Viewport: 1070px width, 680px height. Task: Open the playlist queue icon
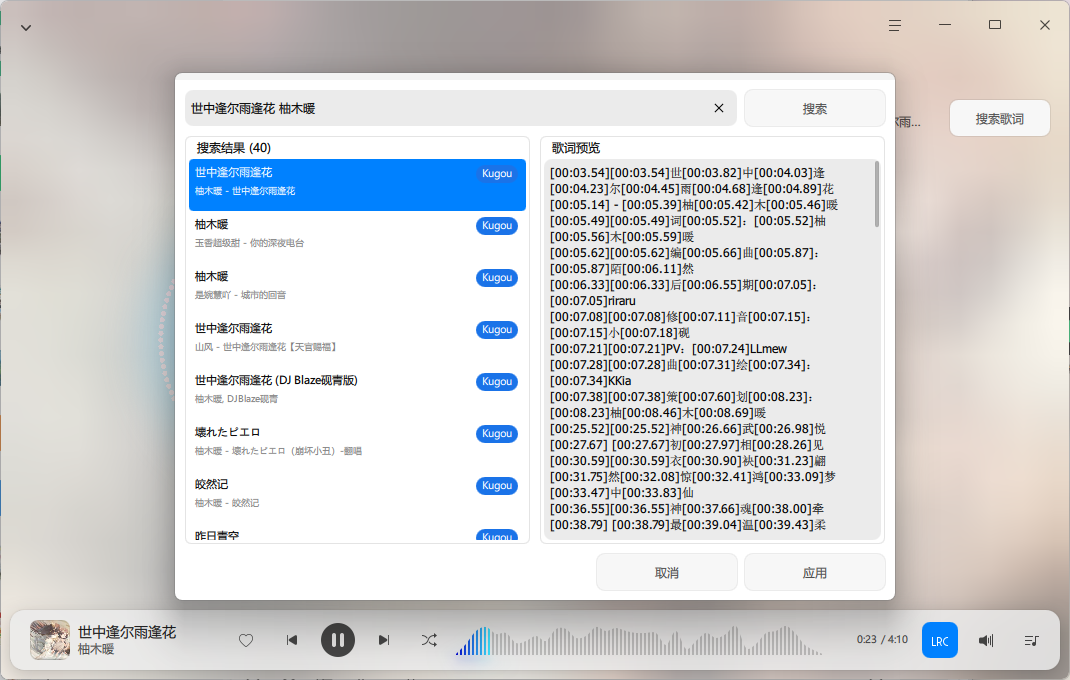coord(1032,640)
